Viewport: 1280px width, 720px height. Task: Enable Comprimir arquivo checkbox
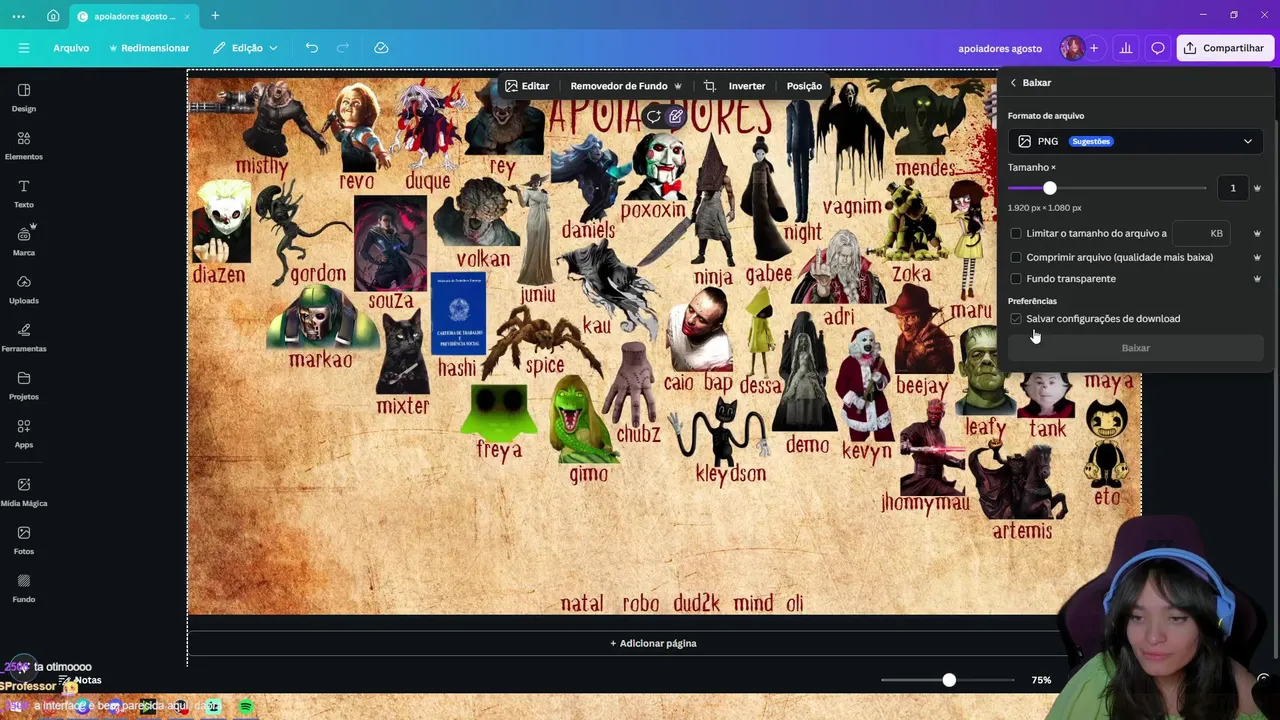(1016, 257)
